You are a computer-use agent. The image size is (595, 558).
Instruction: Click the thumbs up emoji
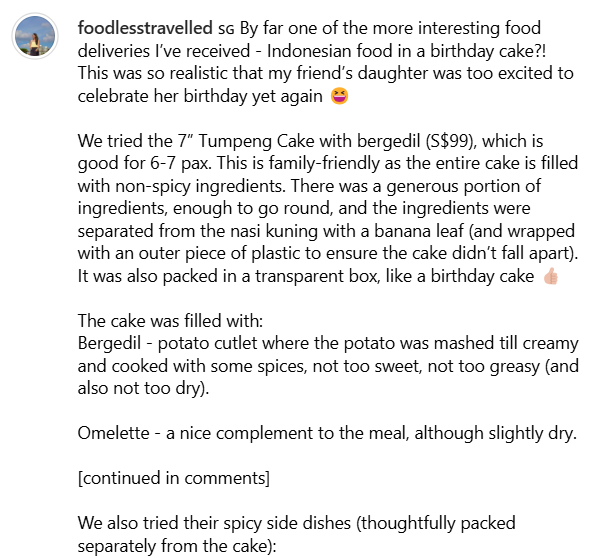click(x=550, y=276)
